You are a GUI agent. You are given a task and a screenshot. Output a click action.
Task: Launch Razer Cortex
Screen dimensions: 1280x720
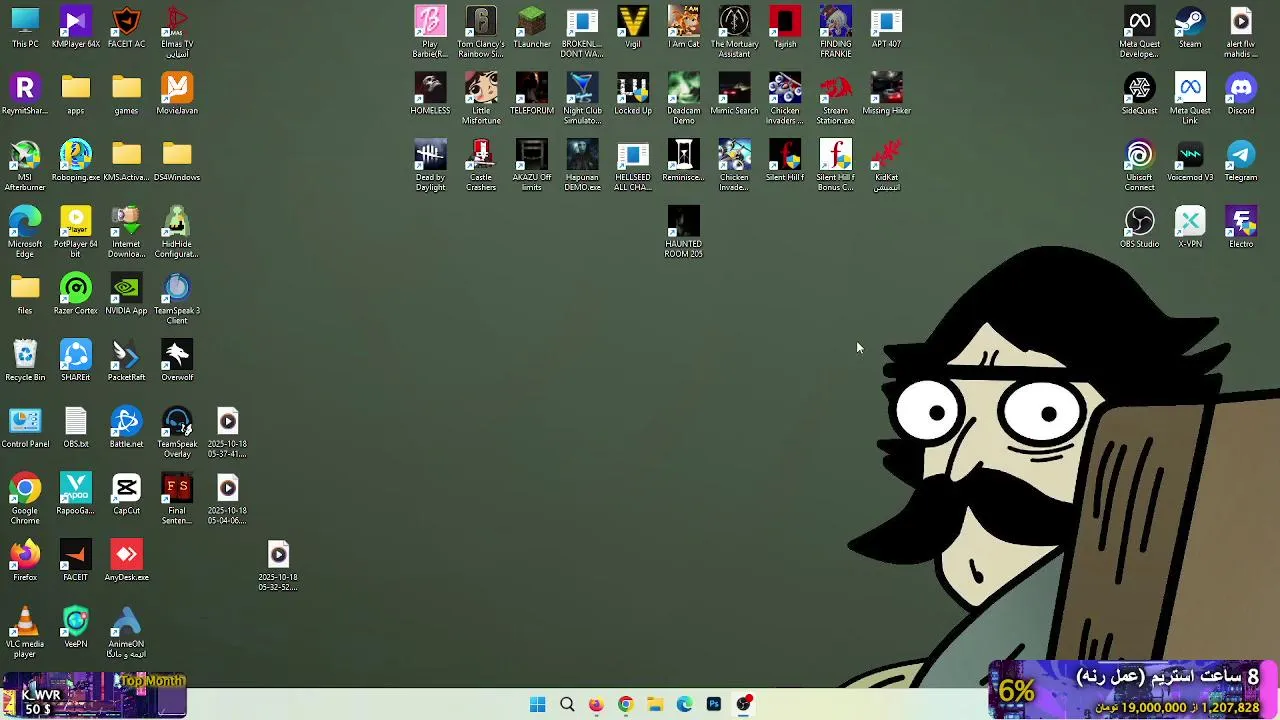click(x=76, y=294)
